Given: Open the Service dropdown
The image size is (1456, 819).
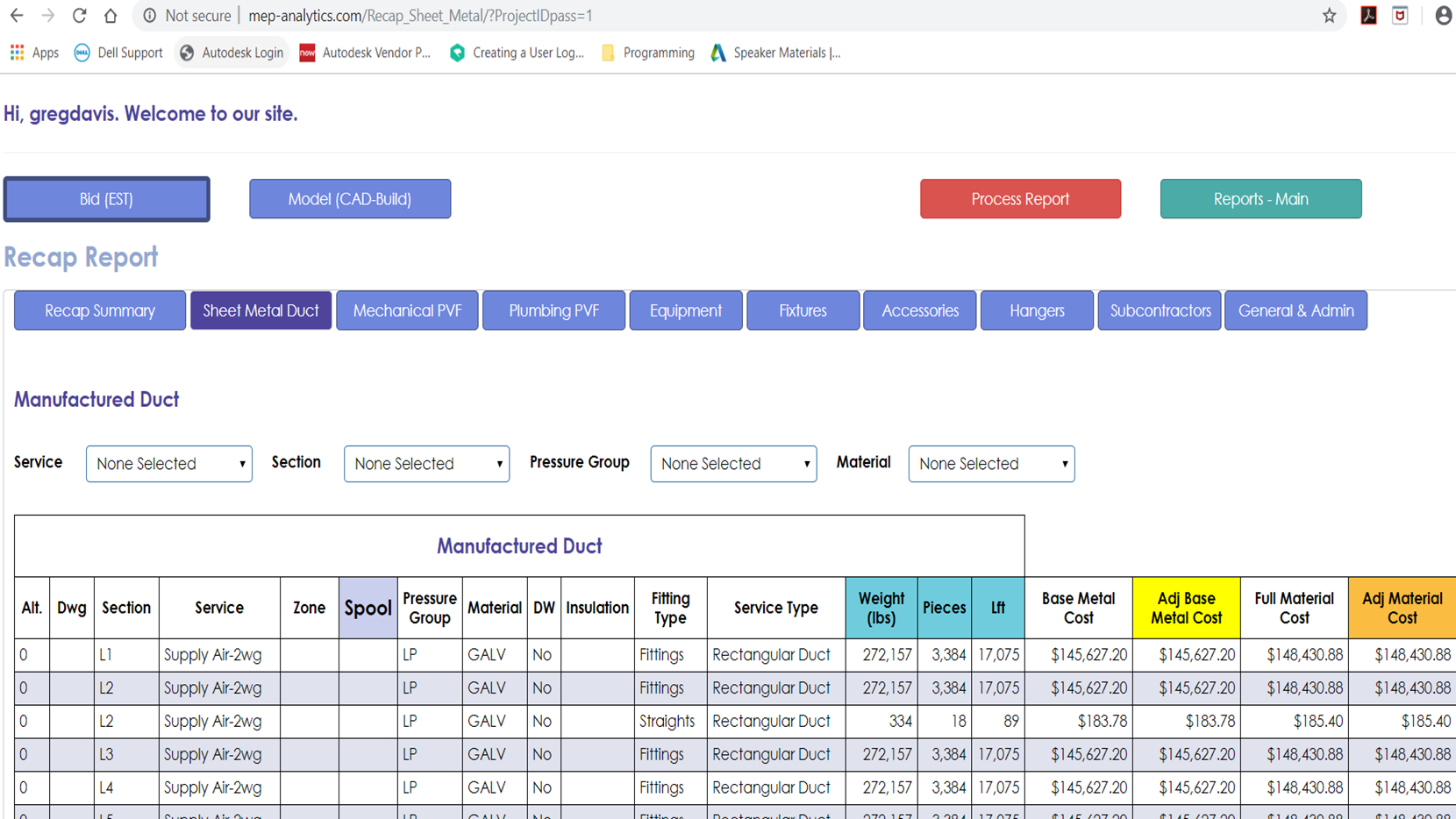Looking at the screenshot, I should [168, 464].
